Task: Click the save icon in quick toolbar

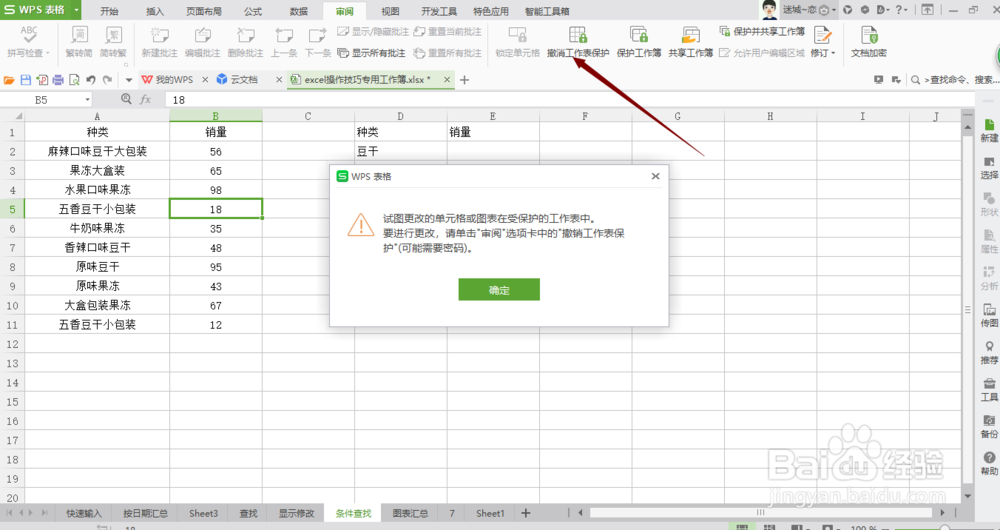Action: click(x=26, y=80)
